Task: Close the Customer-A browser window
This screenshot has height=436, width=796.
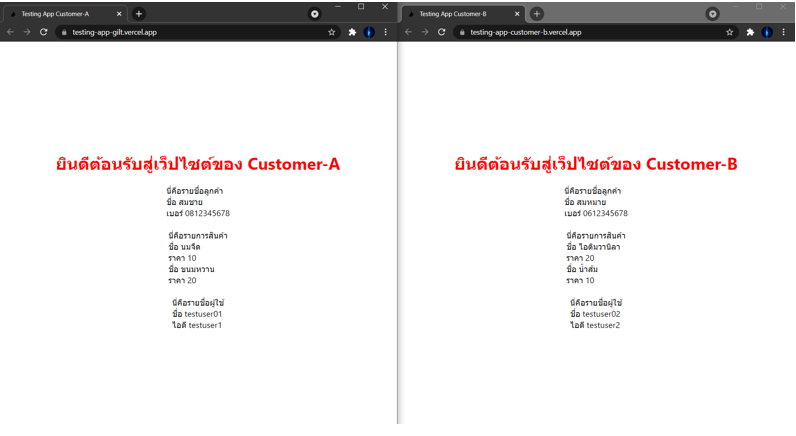Action: coord(385,7)
